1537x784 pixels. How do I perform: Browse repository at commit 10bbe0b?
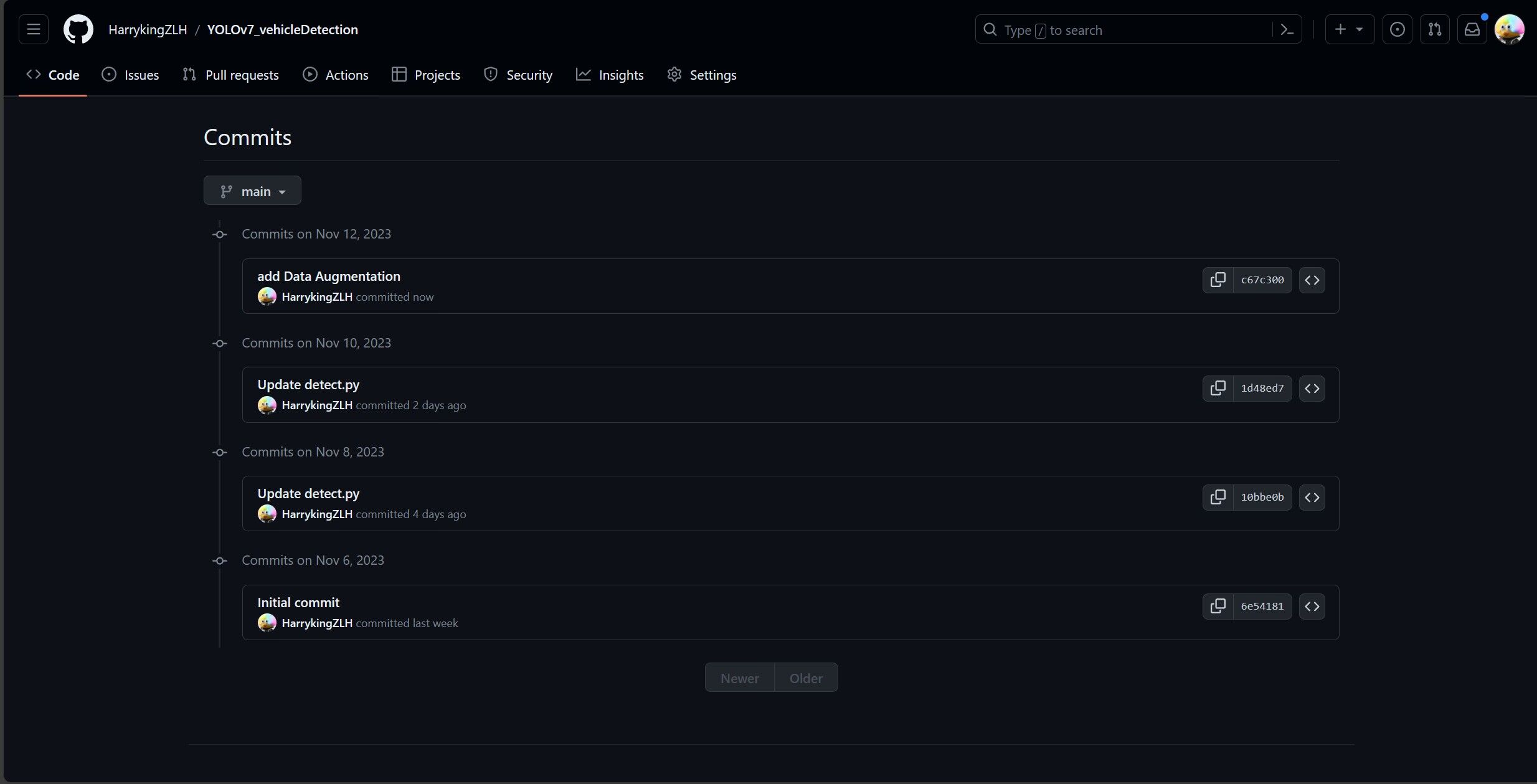click(1312, 498)
